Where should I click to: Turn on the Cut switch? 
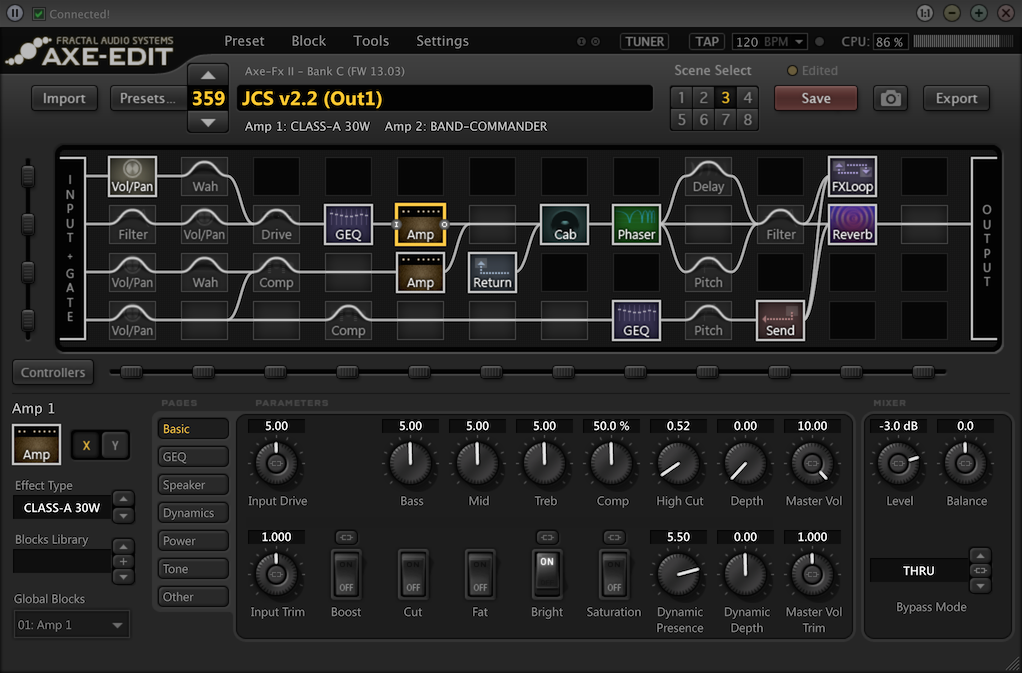413,574
